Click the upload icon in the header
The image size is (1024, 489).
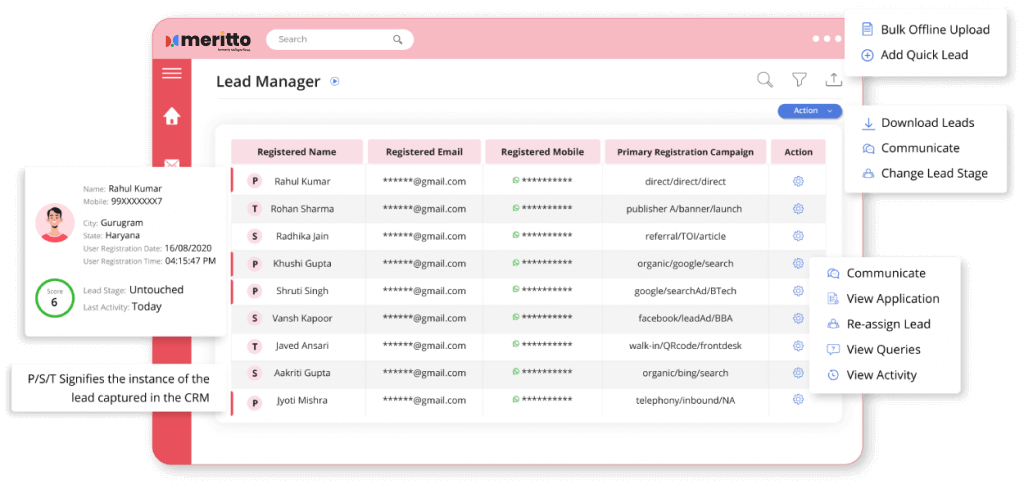pyautogui.click(x=832, y=80)
